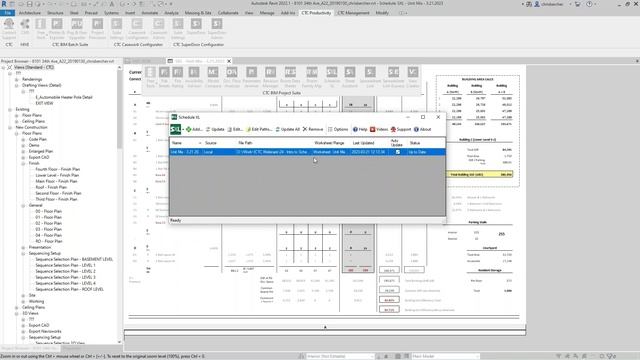The width and height of the screenshot is (640, 360).
Task: Open the File tab
Action: pos(7,13)
